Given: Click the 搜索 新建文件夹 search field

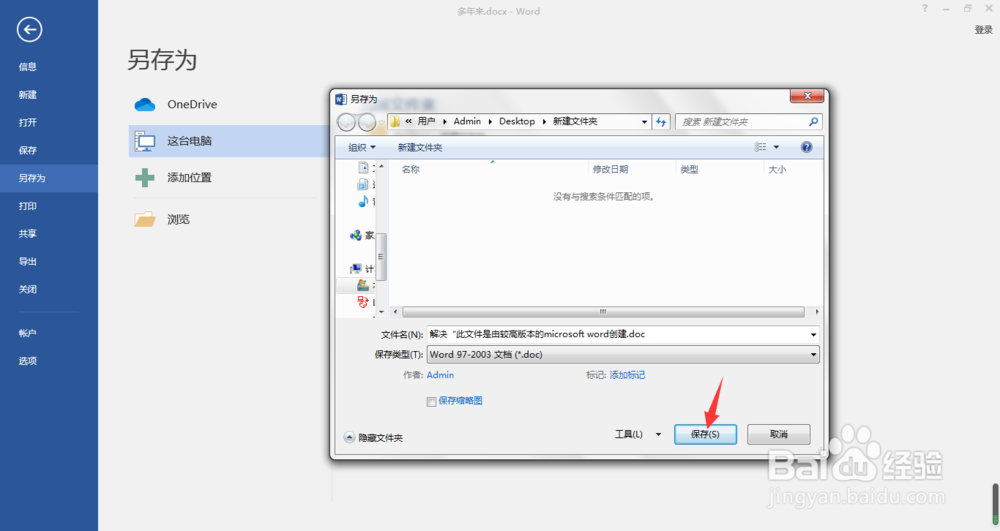Looking at the screenshot, I should pyautogui.click(x=741, y=122).
